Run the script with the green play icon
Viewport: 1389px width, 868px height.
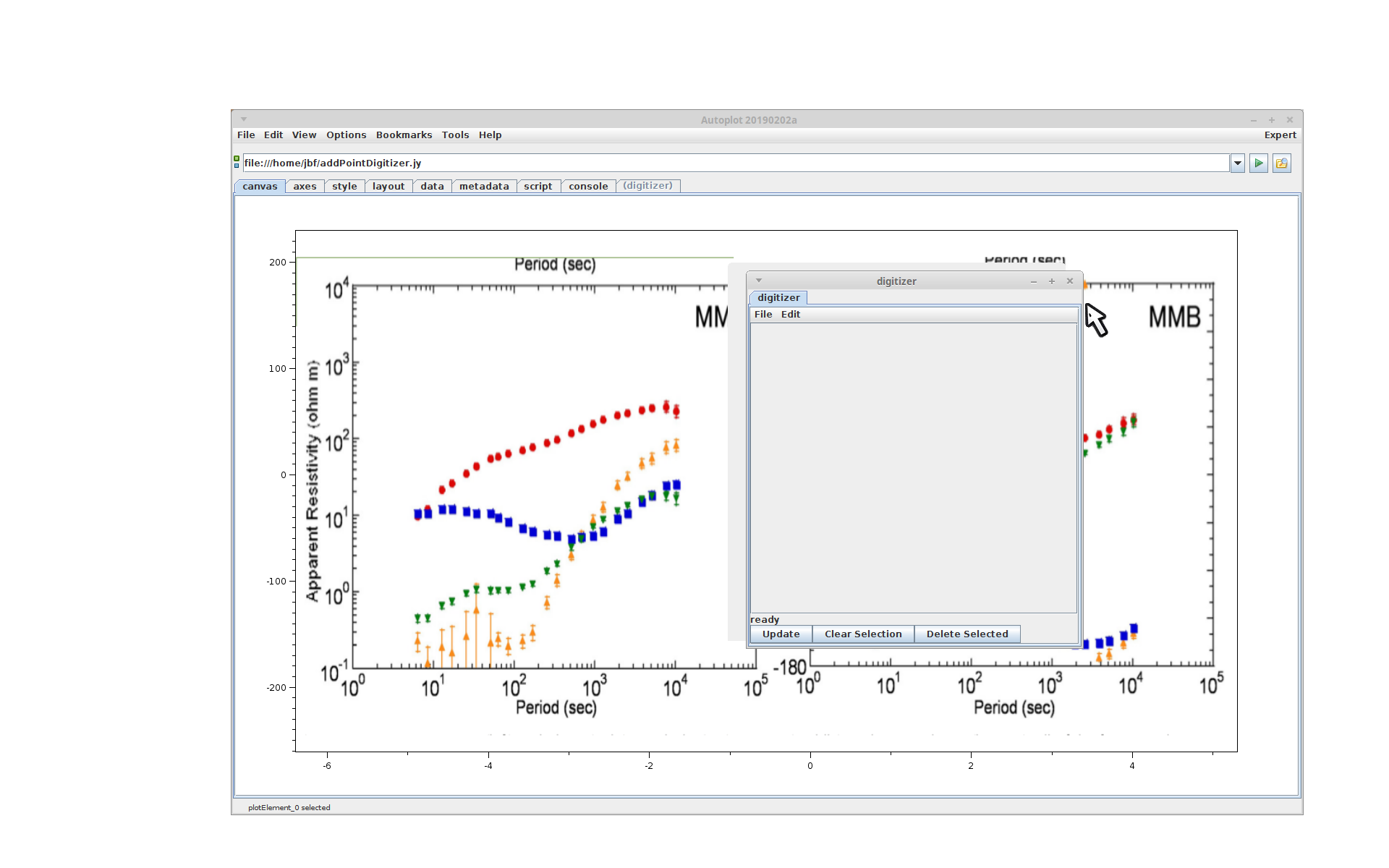(1258, 163)
